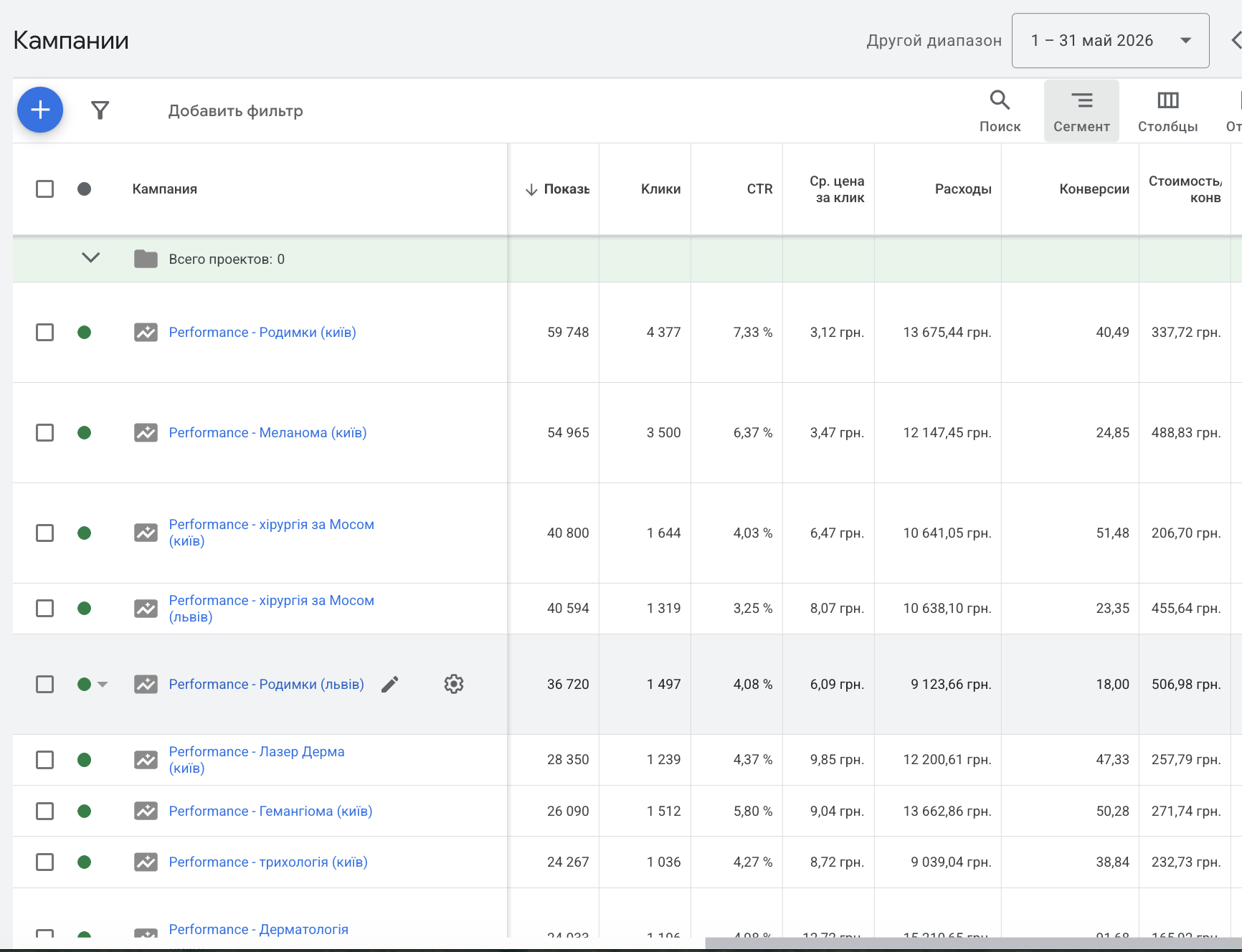Open campaign Performance - Лазер Дерма (київ)
The width and height of the screenshot is (1242, 952).
click(256, 760)
